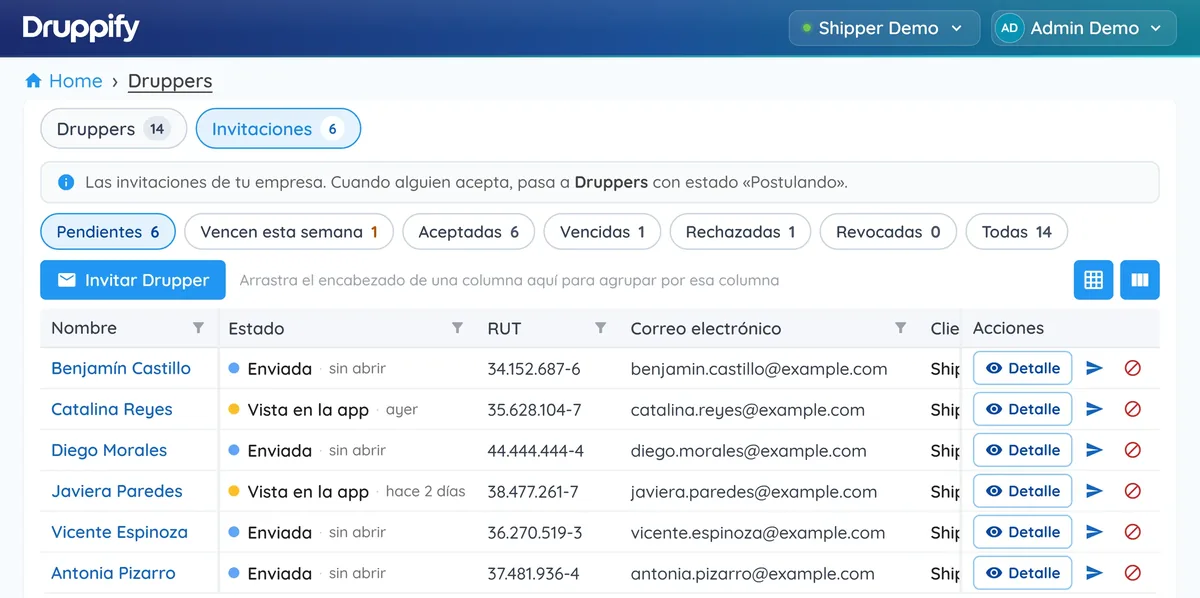
Task: Revoke Catalina Reyes's invitation
Action: click(1133, 409)
